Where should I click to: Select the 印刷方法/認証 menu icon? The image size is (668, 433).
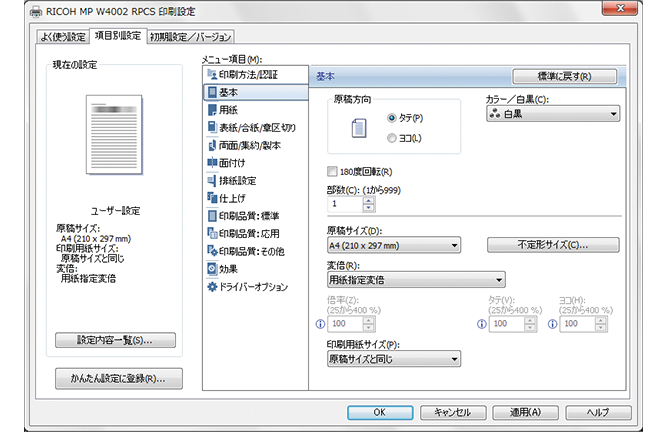tap(211, 75)
